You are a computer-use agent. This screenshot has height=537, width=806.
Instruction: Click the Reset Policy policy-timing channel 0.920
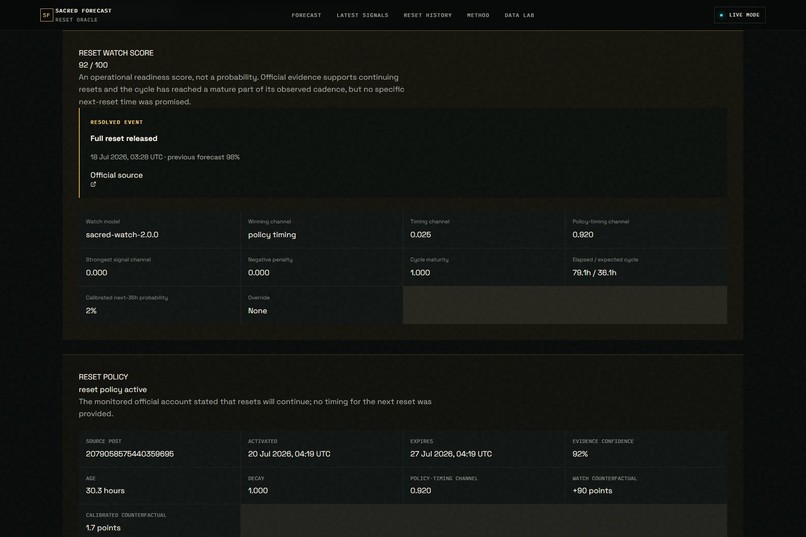tap(420, 491)
